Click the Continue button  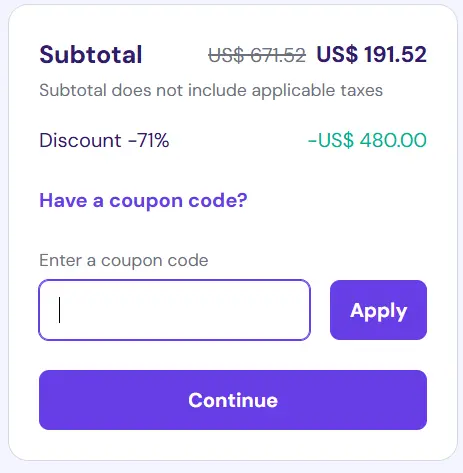233,400
